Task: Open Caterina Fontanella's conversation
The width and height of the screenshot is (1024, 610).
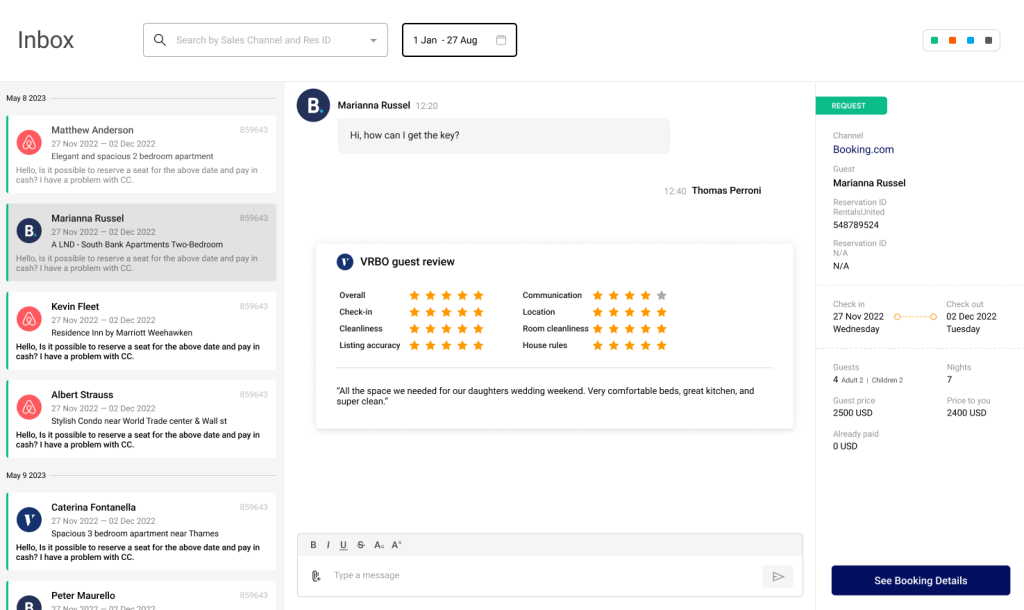Action: click(x=142, y=531)
